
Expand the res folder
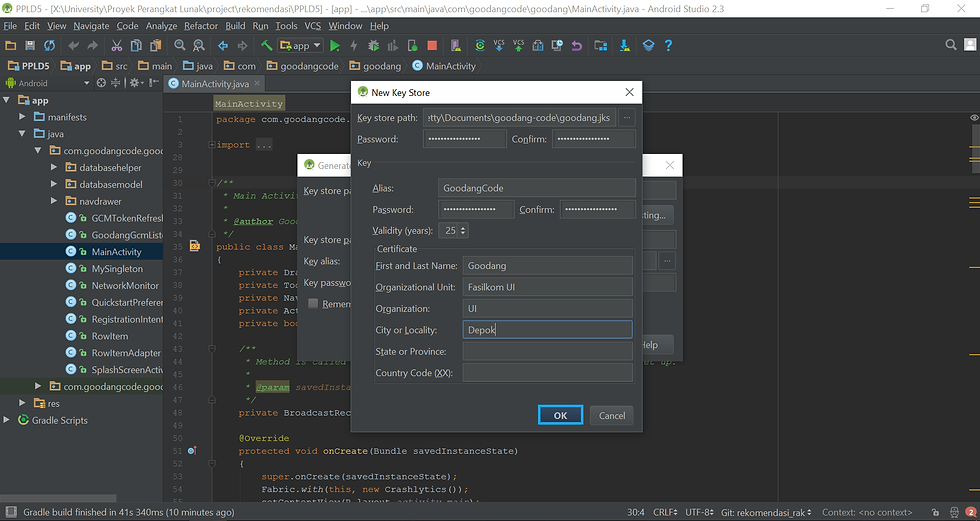[x=22, y=404]
